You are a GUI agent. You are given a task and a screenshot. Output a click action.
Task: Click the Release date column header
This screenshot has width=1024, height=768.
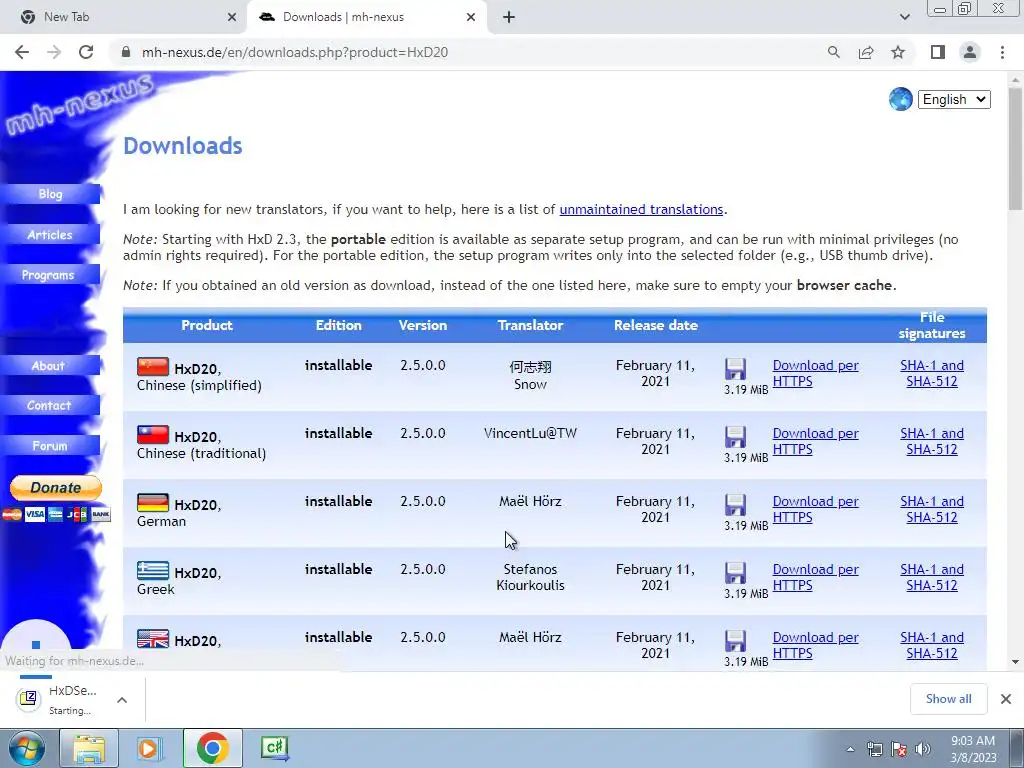tap(656, 325)
